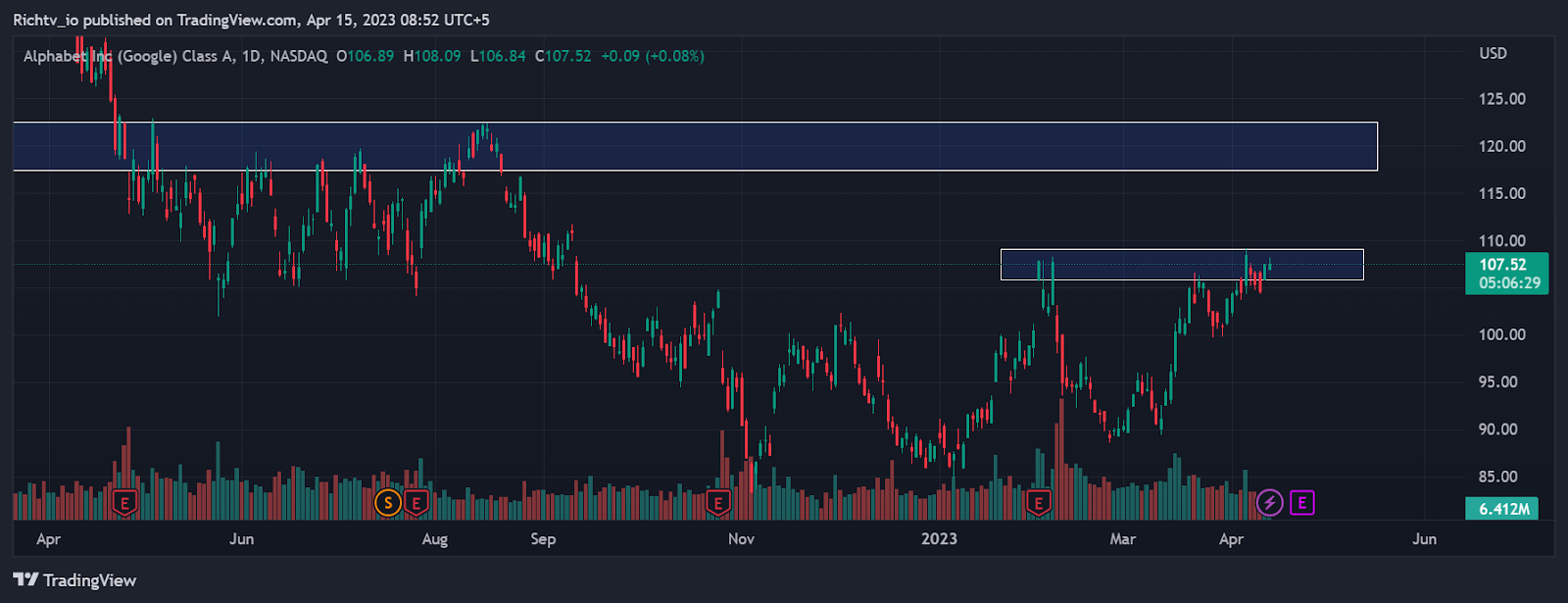Click the 95.00 price axis label
The width and height of the screenshot is (1568, 603).
click(1498, 381)
